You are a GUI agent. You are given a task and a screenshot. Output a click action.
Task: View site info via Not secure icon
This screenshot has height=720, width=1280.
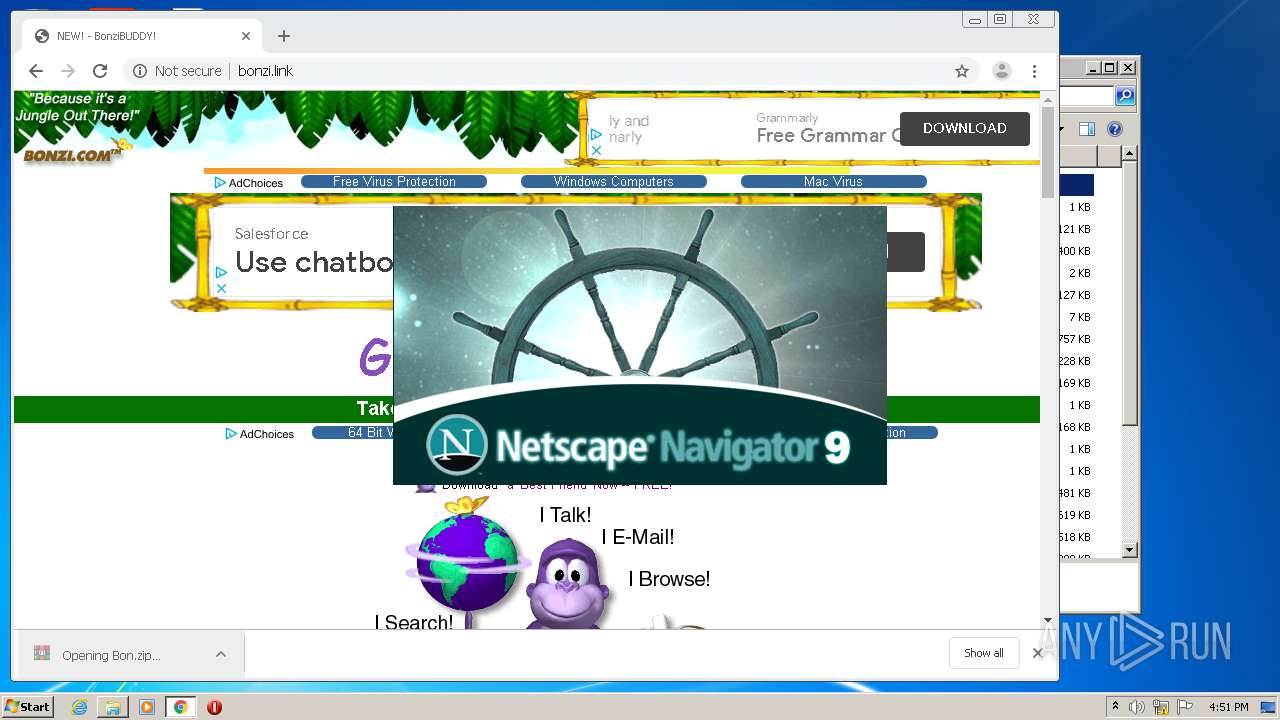pyautogui.click(x=140, y=71)
